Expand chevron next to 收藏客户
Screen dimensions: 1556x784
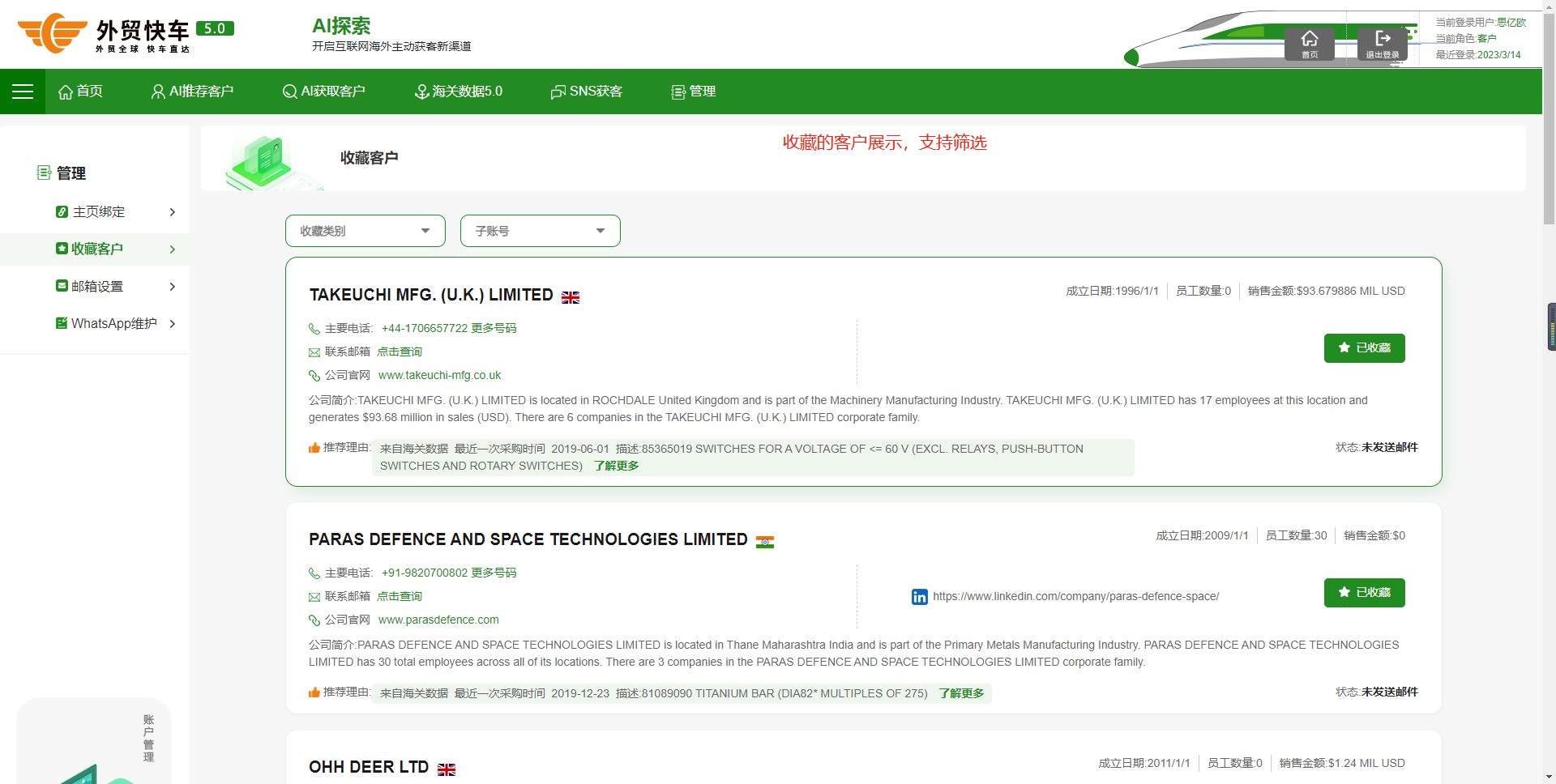pos(173,249)
